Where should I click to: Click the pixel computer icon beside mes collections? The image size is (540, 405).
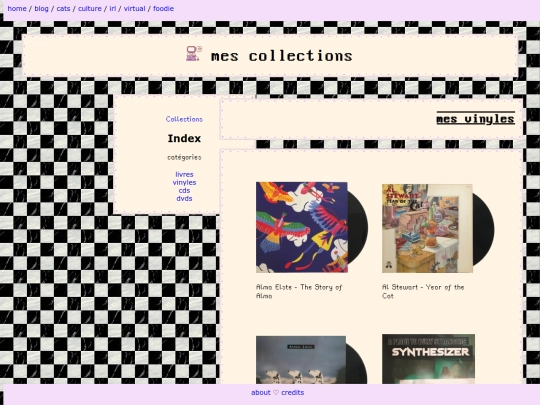(194, 54)
